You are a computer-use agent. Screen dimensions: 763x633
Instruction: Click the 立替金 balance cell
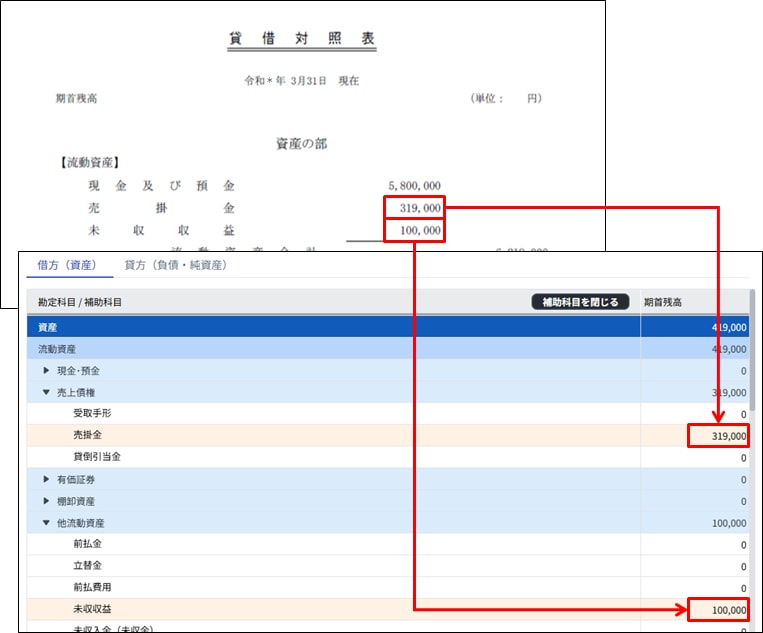click(696, 566)
